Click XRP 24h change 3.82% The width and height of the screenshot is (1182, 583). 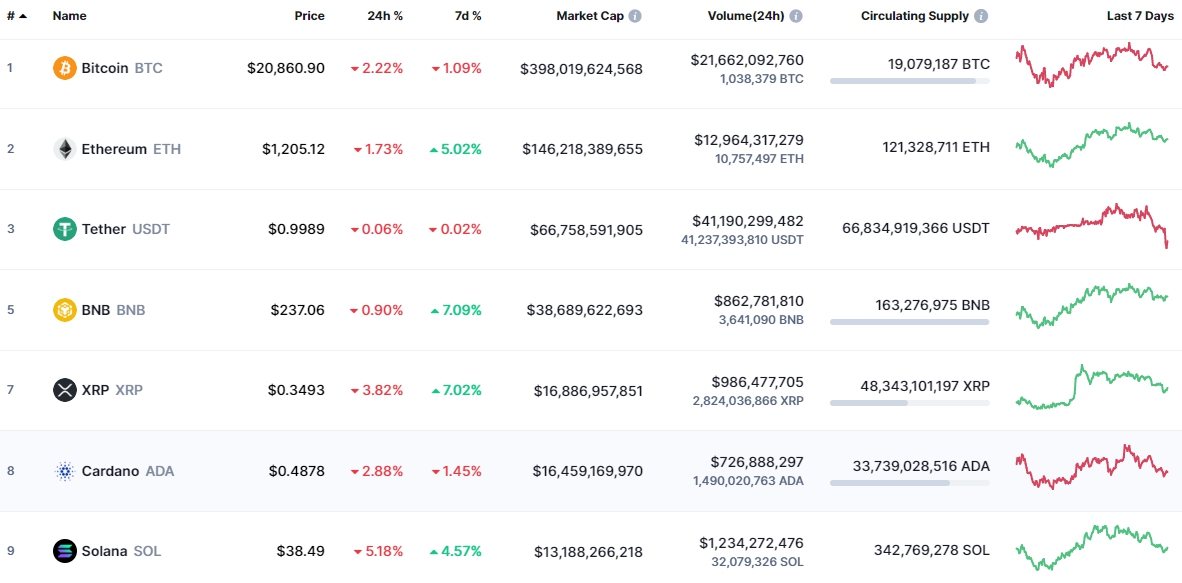[x=377, y=390]
